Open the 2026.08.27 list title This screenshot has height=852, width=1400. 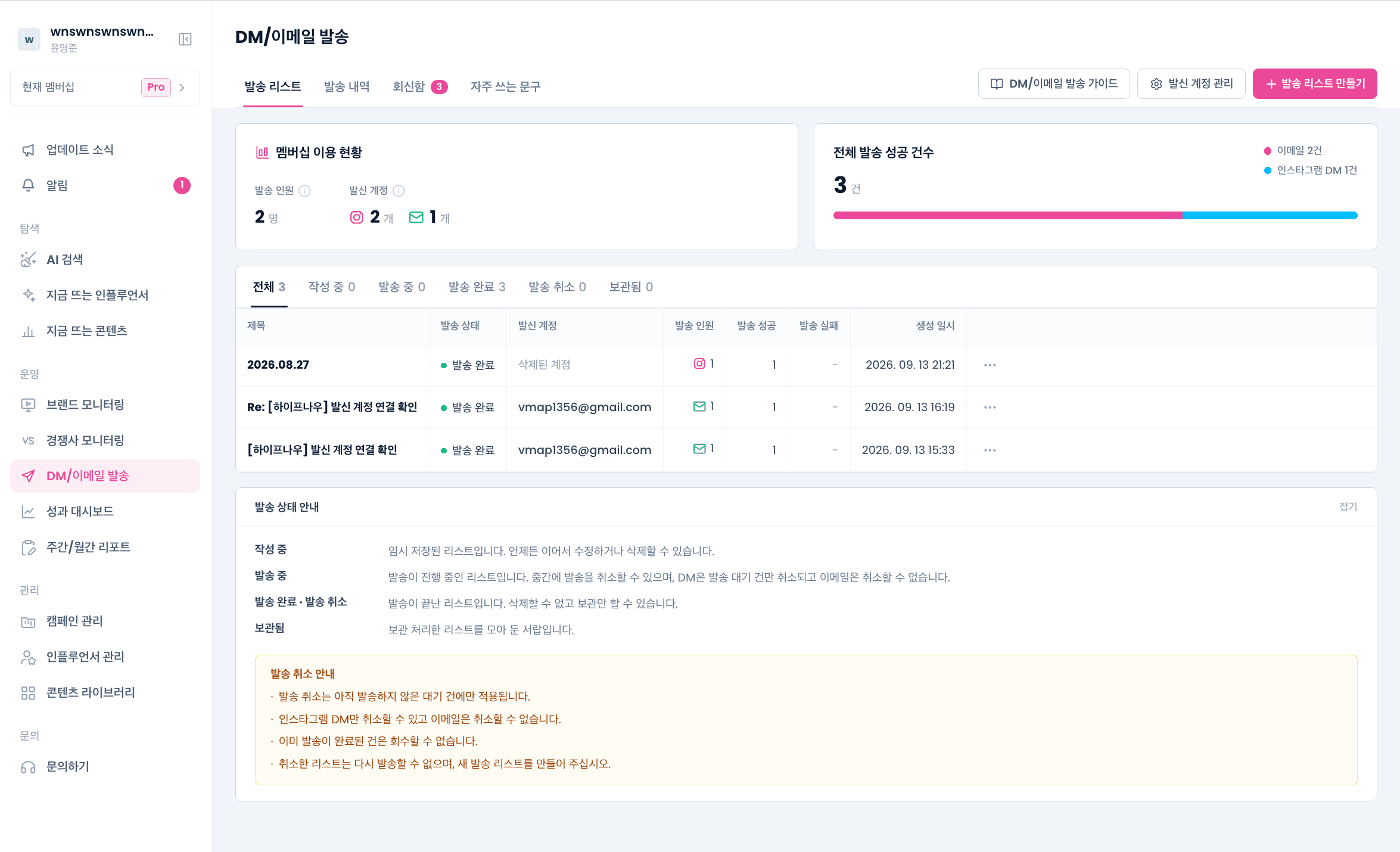pyautogui.click(x=278, y=365)
